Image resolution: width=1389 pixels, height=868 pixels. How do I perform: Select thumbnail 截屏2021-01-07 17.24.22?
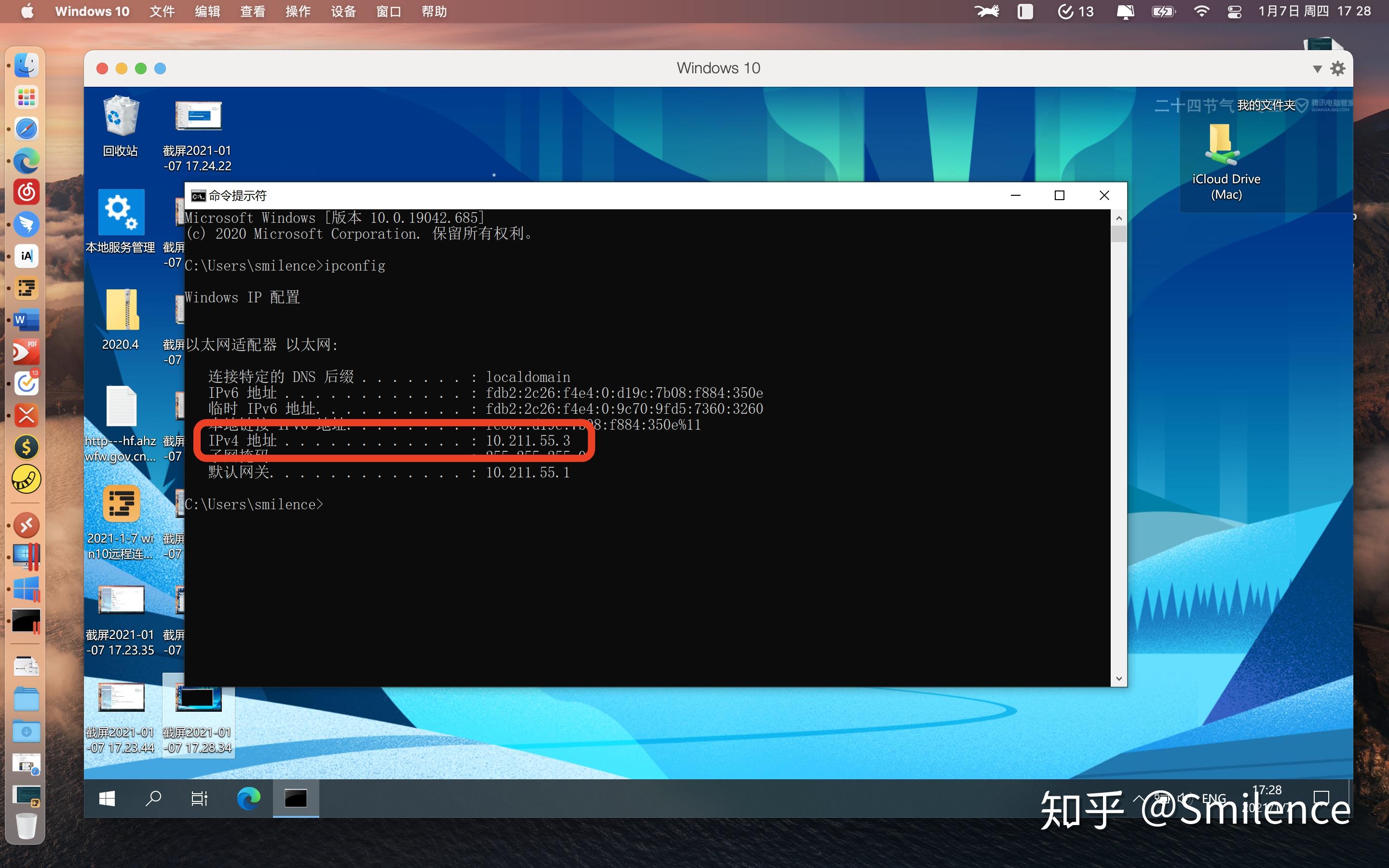click(197, 136)
